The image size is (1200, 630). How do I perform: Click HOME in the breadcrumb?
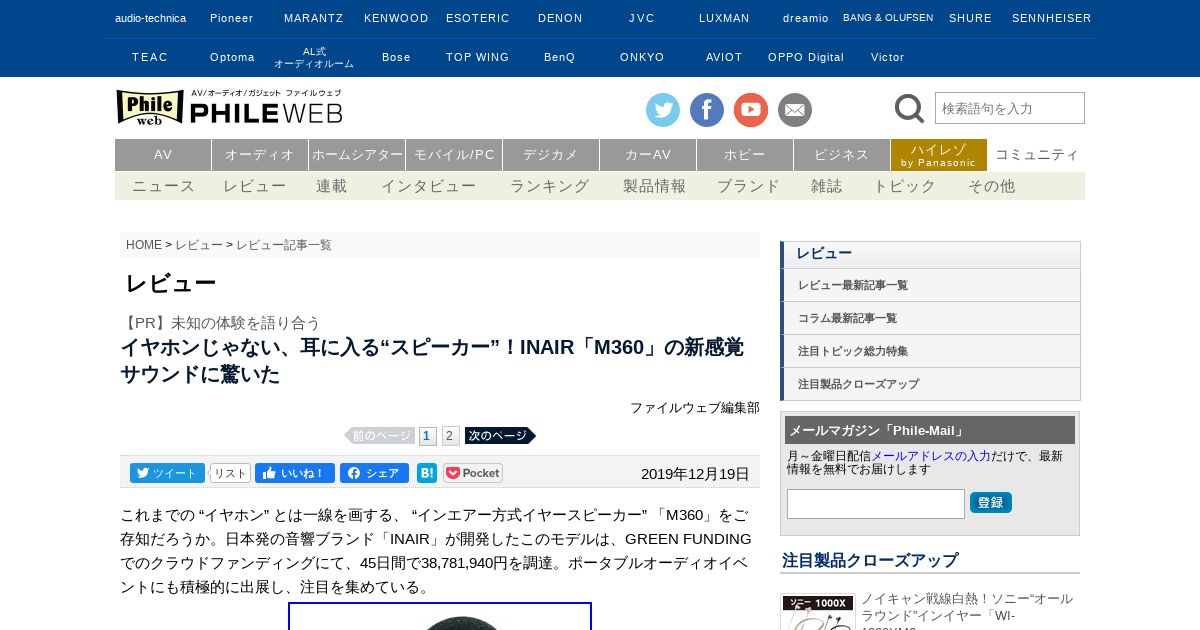(x=144, y=245)
